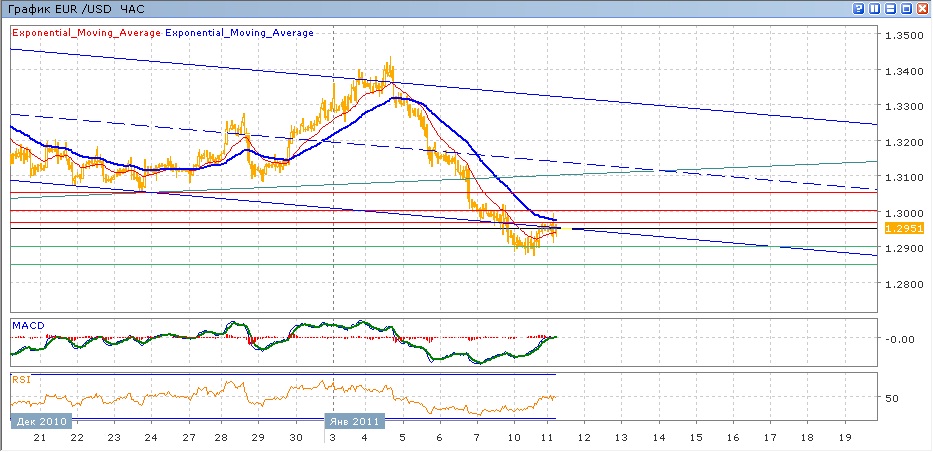The height and width of the screenshot is (452, 933).
Task: Click date 11 on the time axis
Action: pyautogui.click(x=548, y=439)
